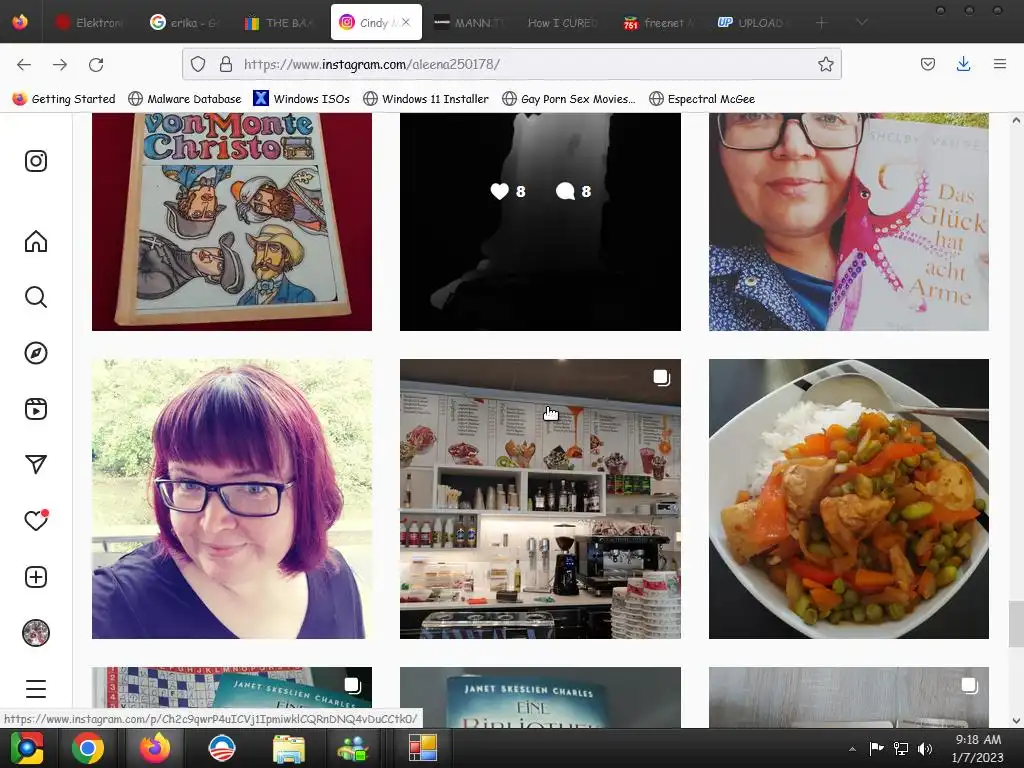Screen dimensions: 1024x768
Task: Open Direct Messages paper plane icon
Action: [x=36, y=464]
